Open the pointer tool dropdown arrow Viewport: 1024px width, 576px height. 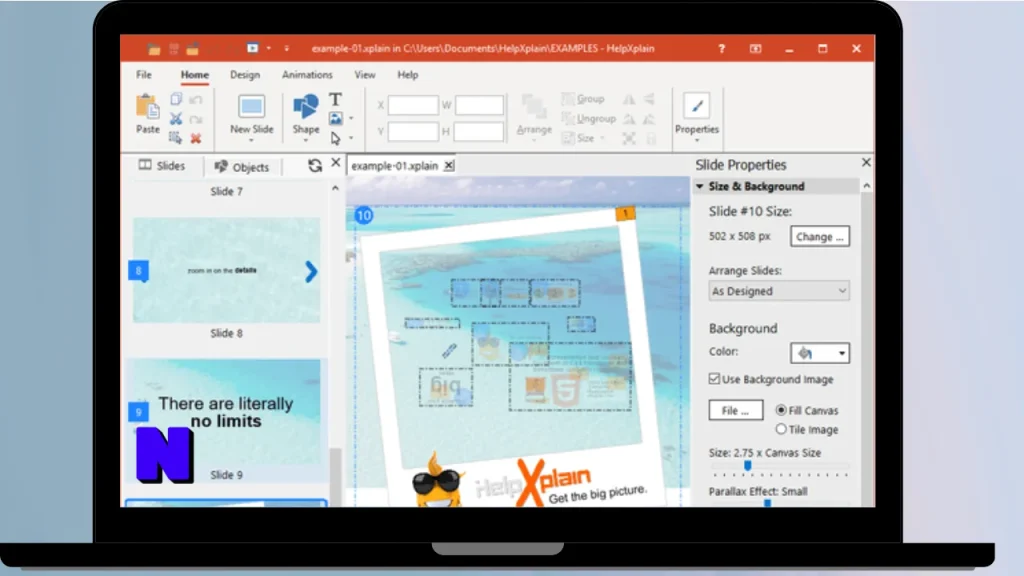click(351, 138)
